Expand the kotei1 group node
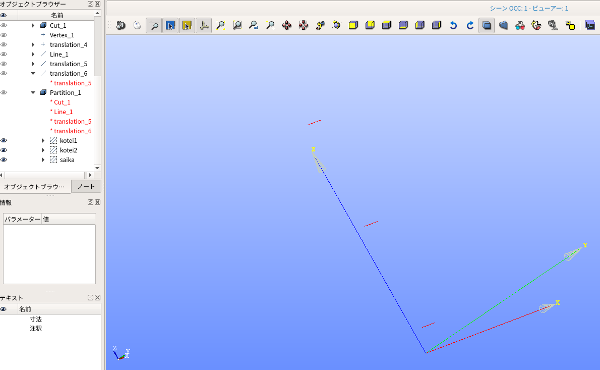The height and width of the screenshot is (370, 600). tap(43, 140)
